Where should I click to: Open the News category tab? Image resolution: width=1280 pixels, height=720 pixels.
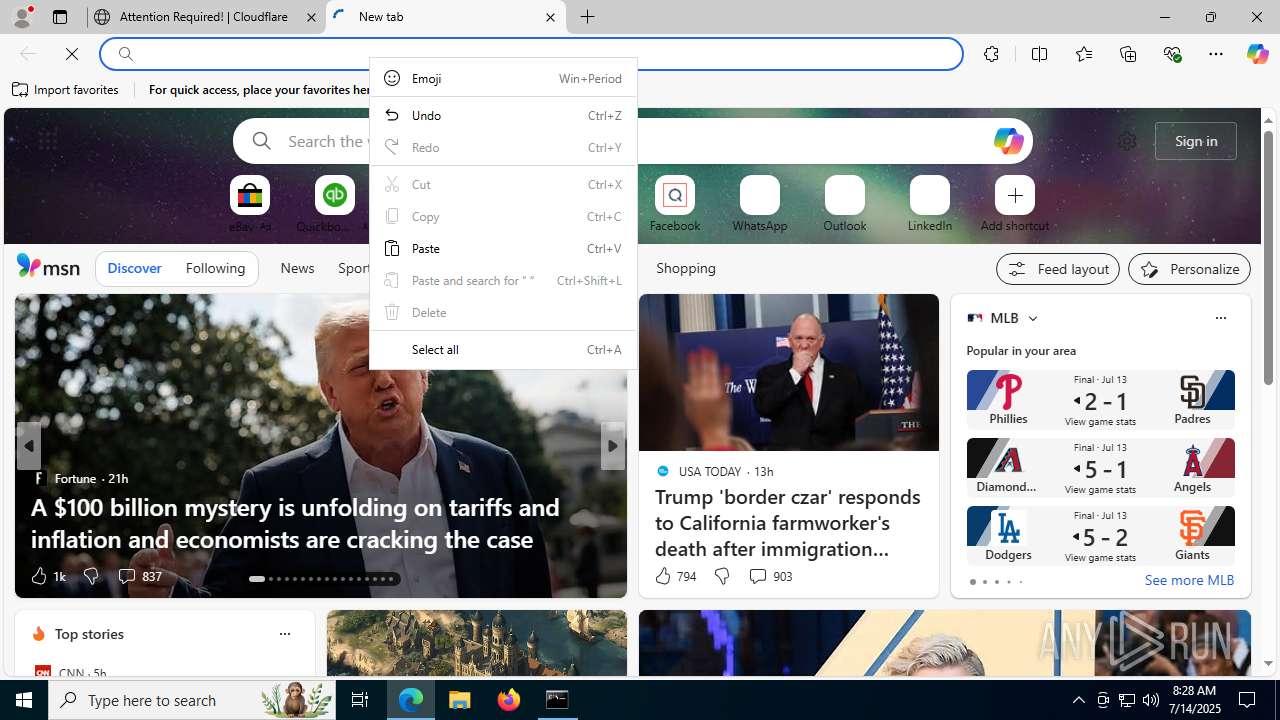(x=297, y=268)
